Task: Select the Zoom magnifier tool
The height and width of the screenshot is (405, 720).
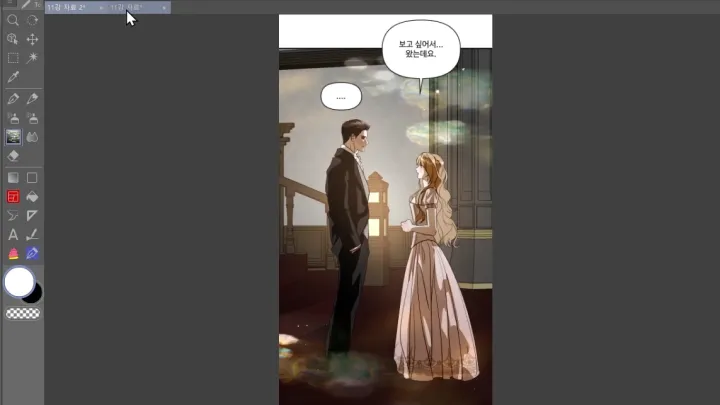Action: [x=13, y=20]
